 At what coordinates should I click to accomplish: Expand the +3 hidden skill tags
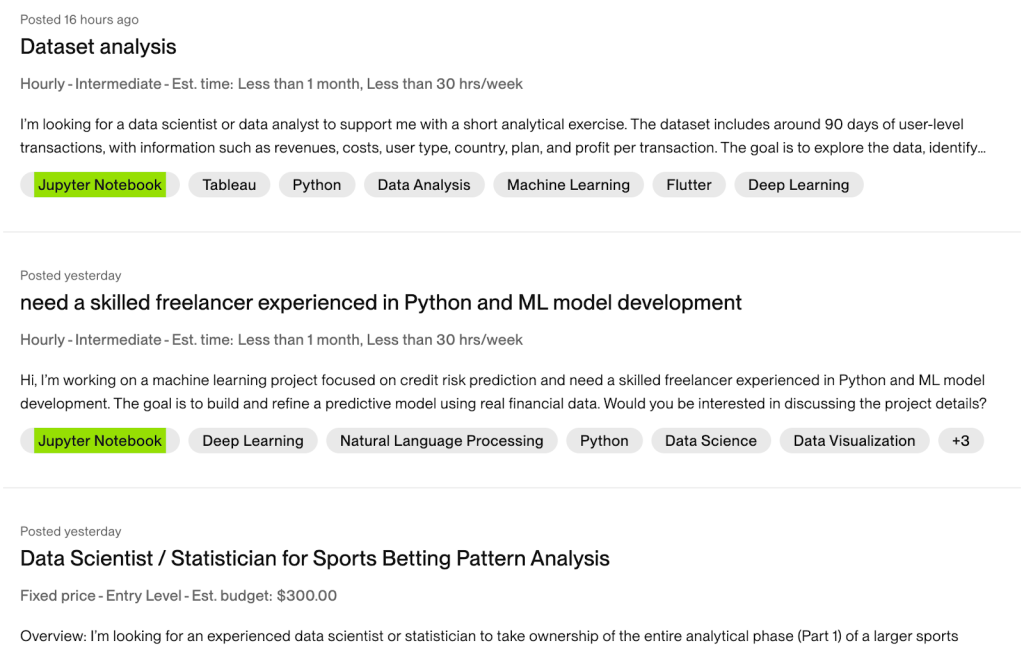click(960, 441)
